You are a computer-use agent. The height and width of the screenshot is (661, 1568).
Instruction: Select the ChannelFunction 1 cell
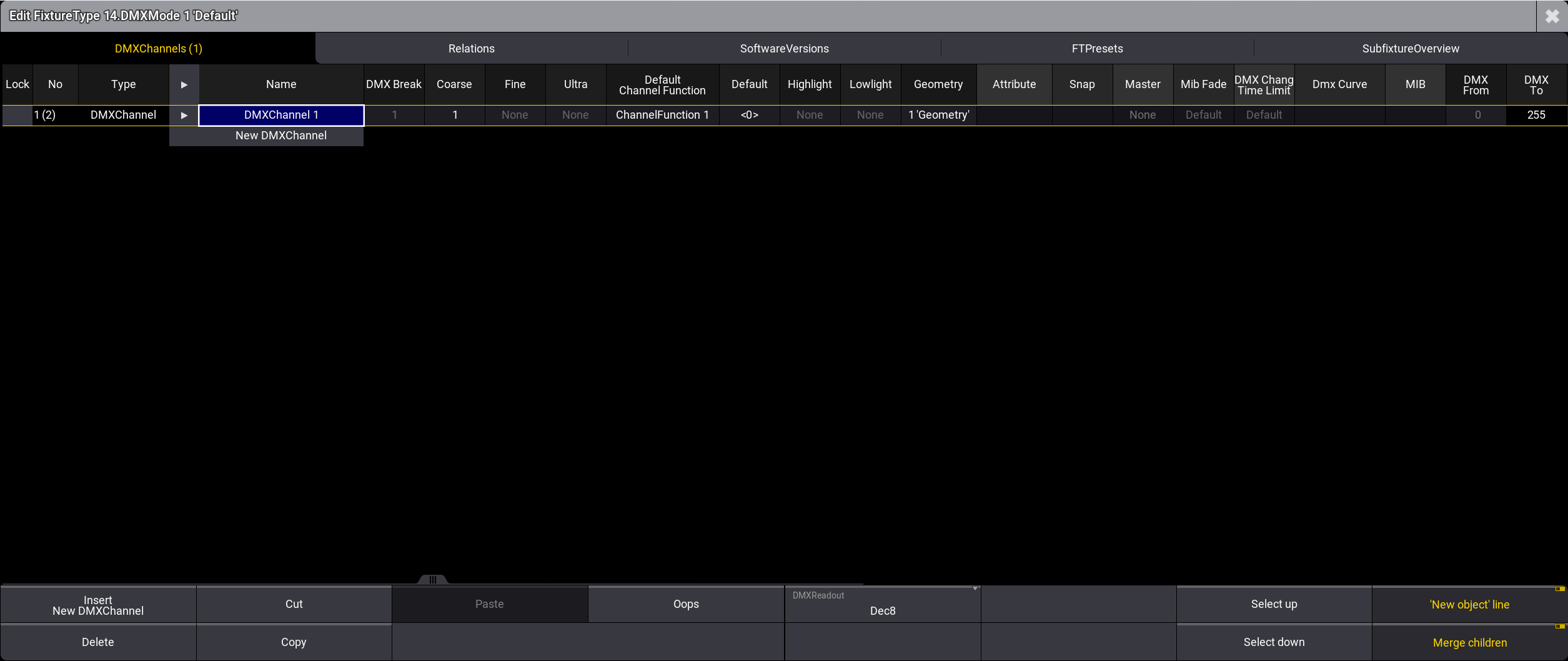point(662,116)
